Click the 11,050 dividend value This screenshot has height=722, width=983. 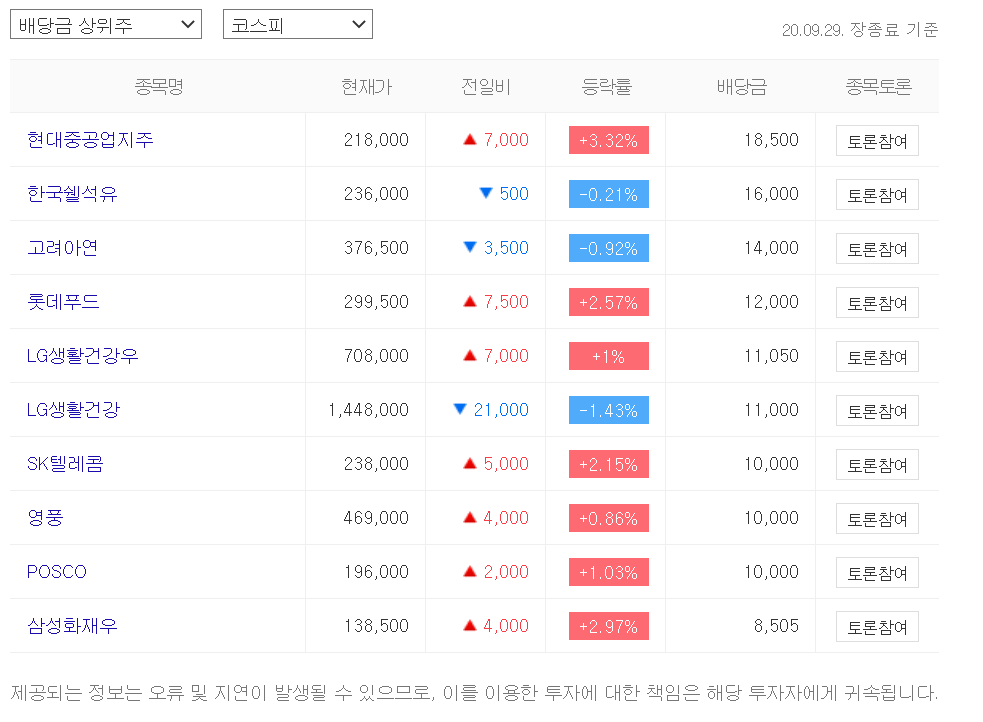coord(771,356)
